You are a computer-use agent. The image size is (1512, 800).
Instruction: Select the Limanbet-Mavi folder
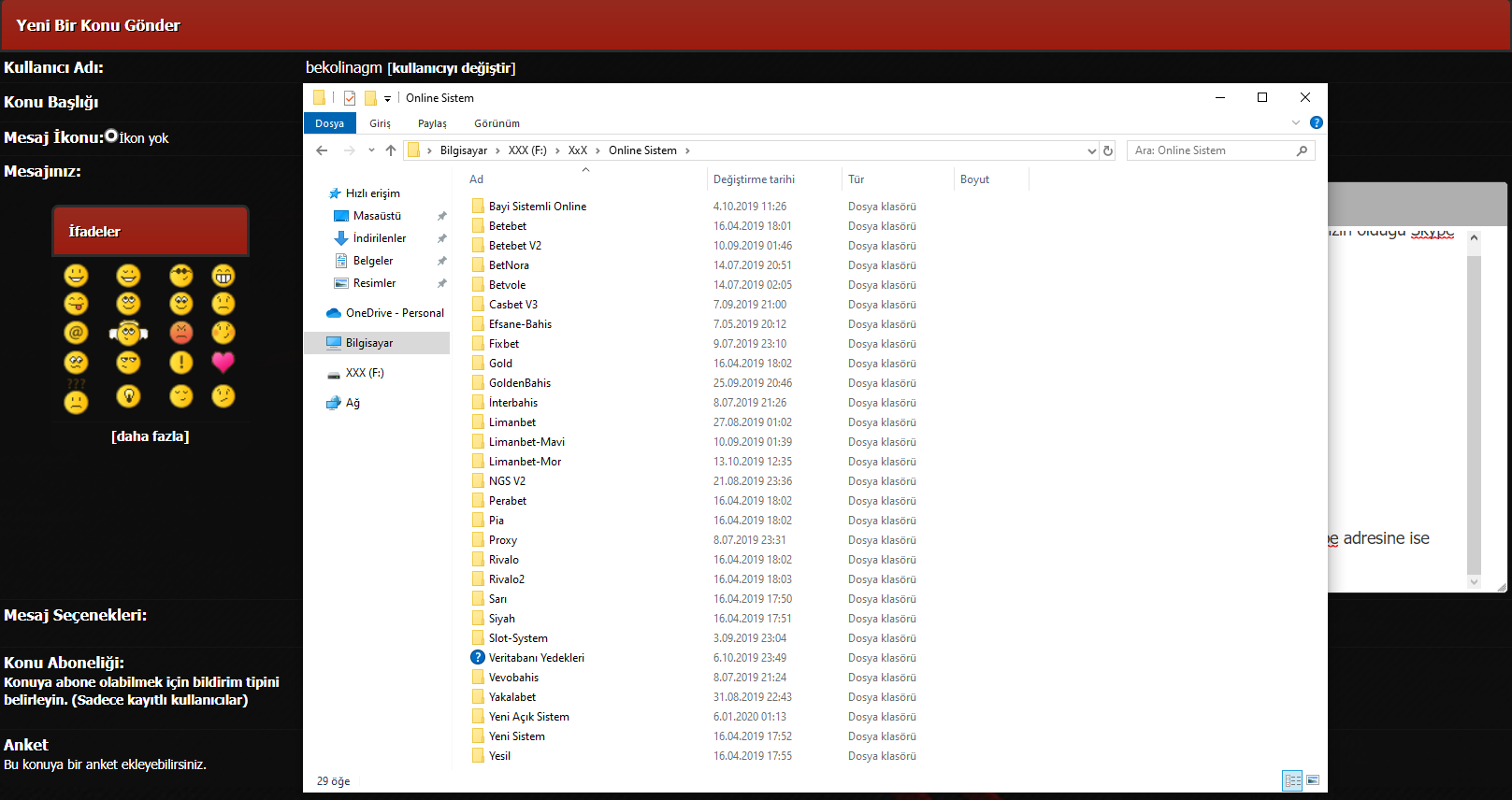526,442
